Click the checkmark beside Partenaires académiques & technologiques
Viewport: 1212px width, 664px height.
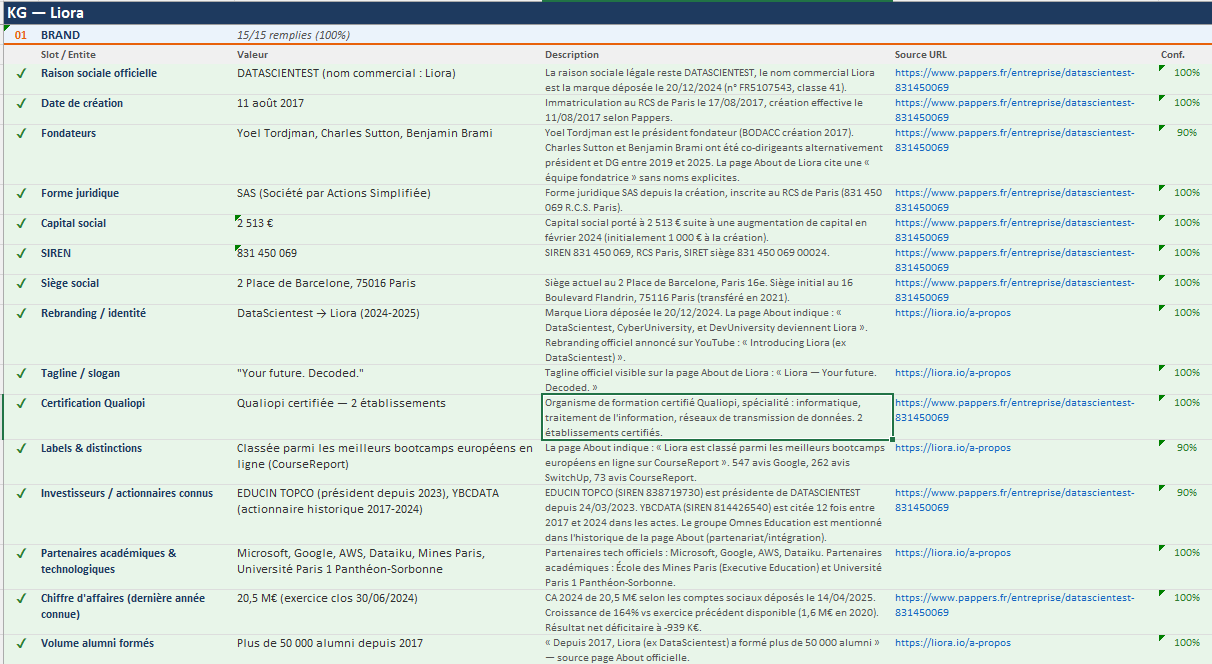[20, 553]
